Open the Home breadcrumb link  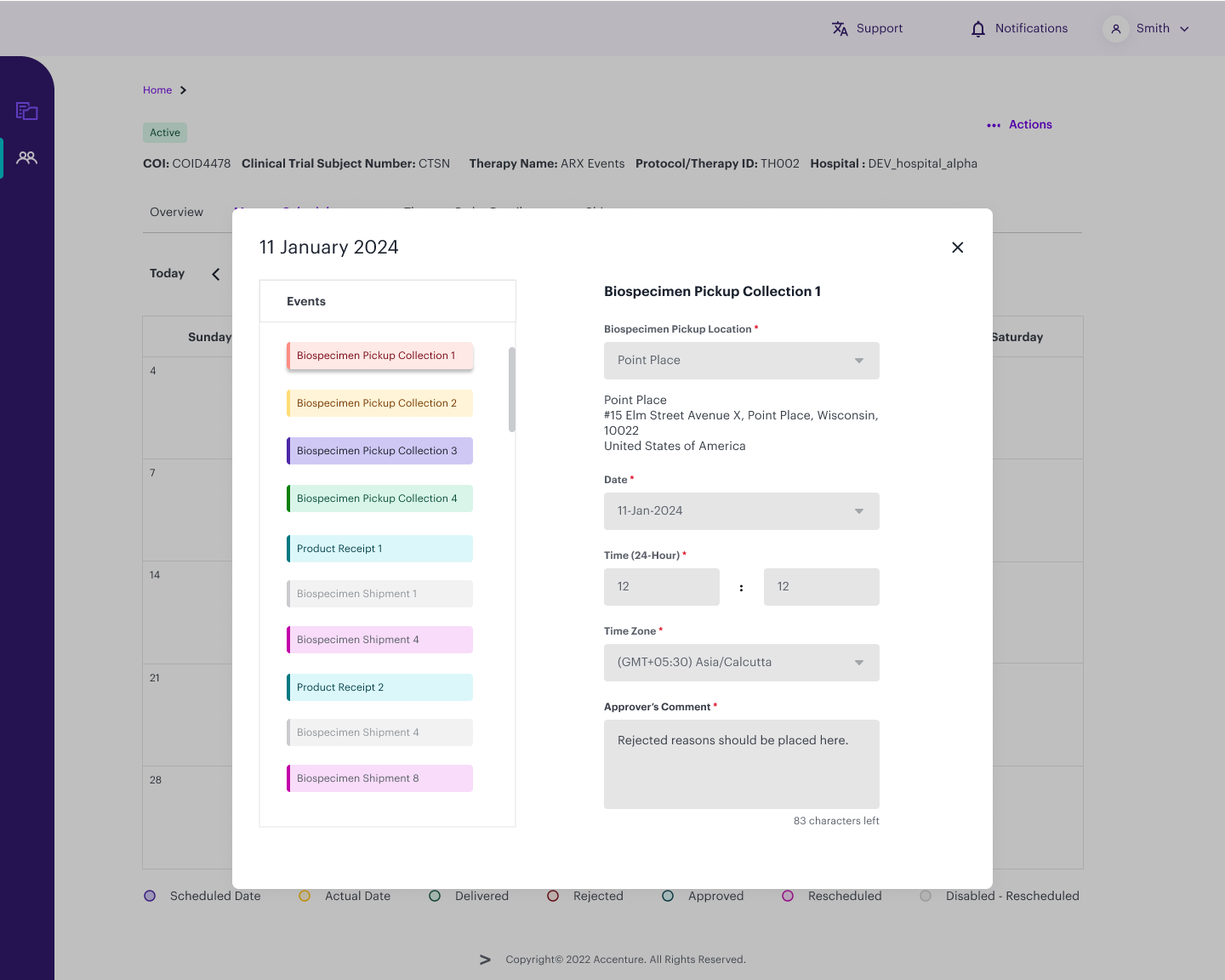(157, 89)
